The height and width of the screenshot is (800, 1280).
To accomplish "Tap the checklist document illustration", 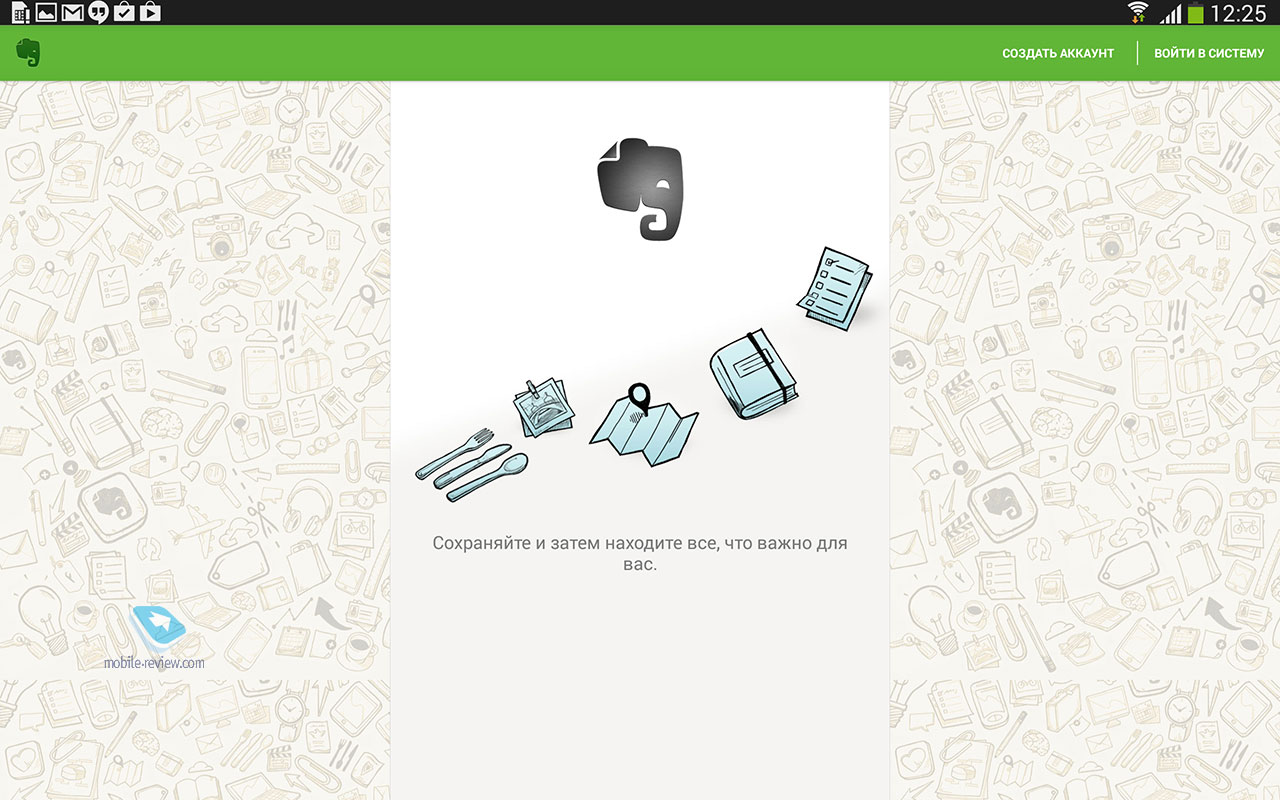I will coord(835,288).
